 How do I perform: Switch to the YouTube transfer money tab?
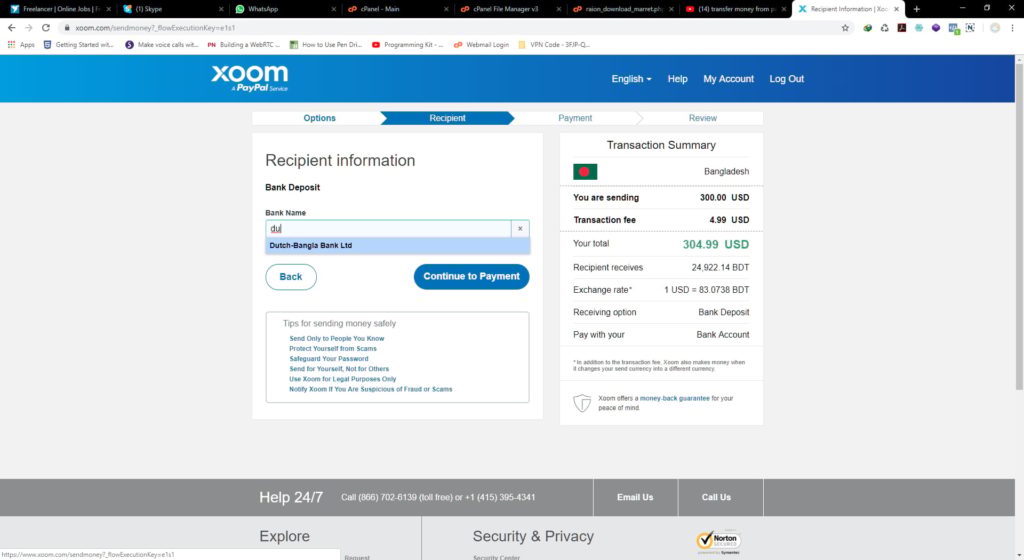[734, 9]
